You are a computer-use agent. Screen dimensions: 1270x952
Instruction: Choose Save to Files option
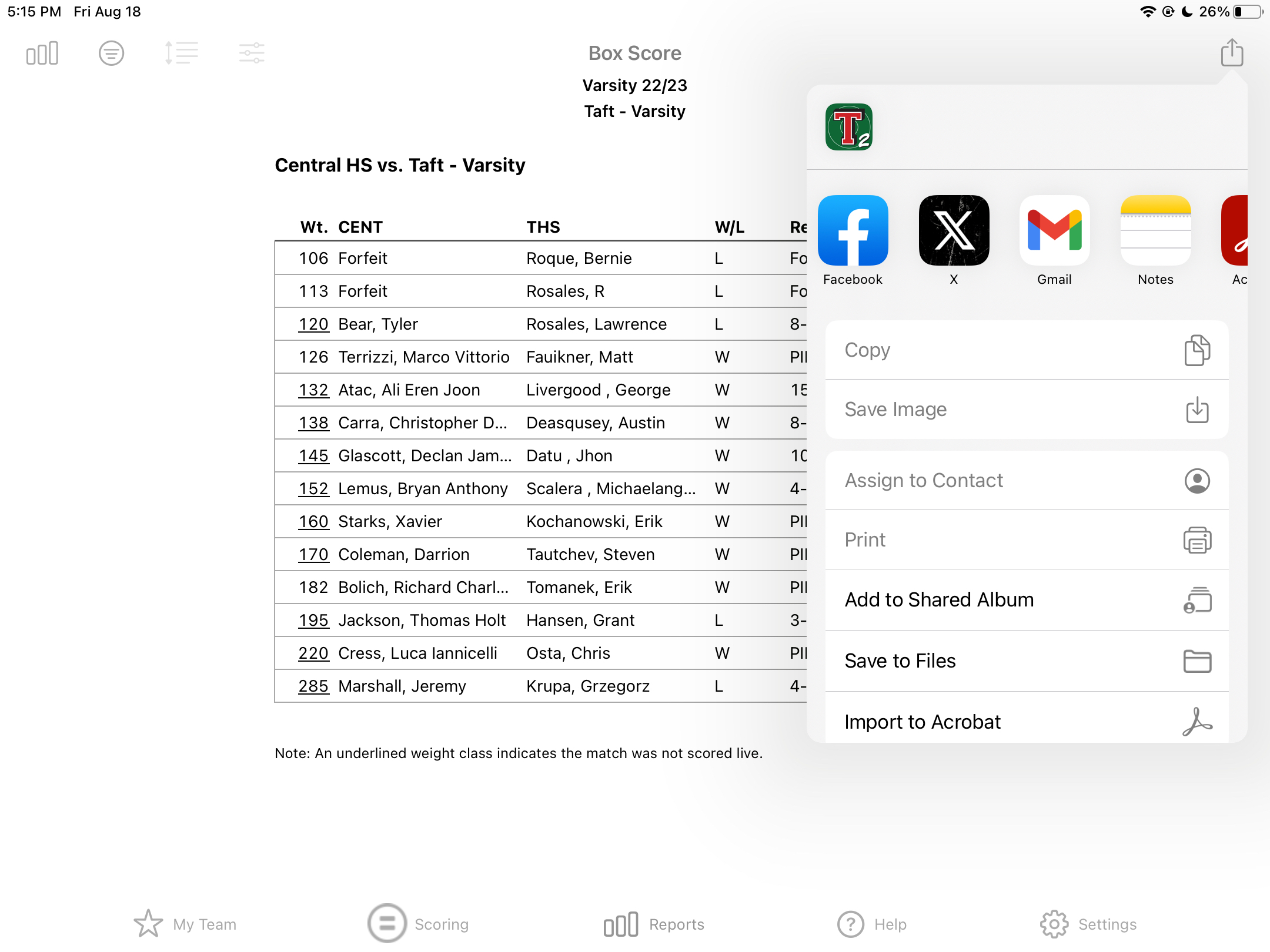[x=1027, y=661]
